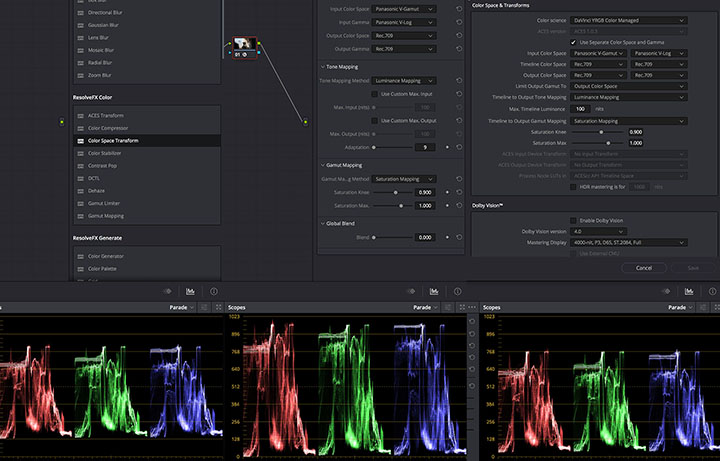Click the reset icon for Tone Mapping Method
720x461 pixels.
[458, 80]
